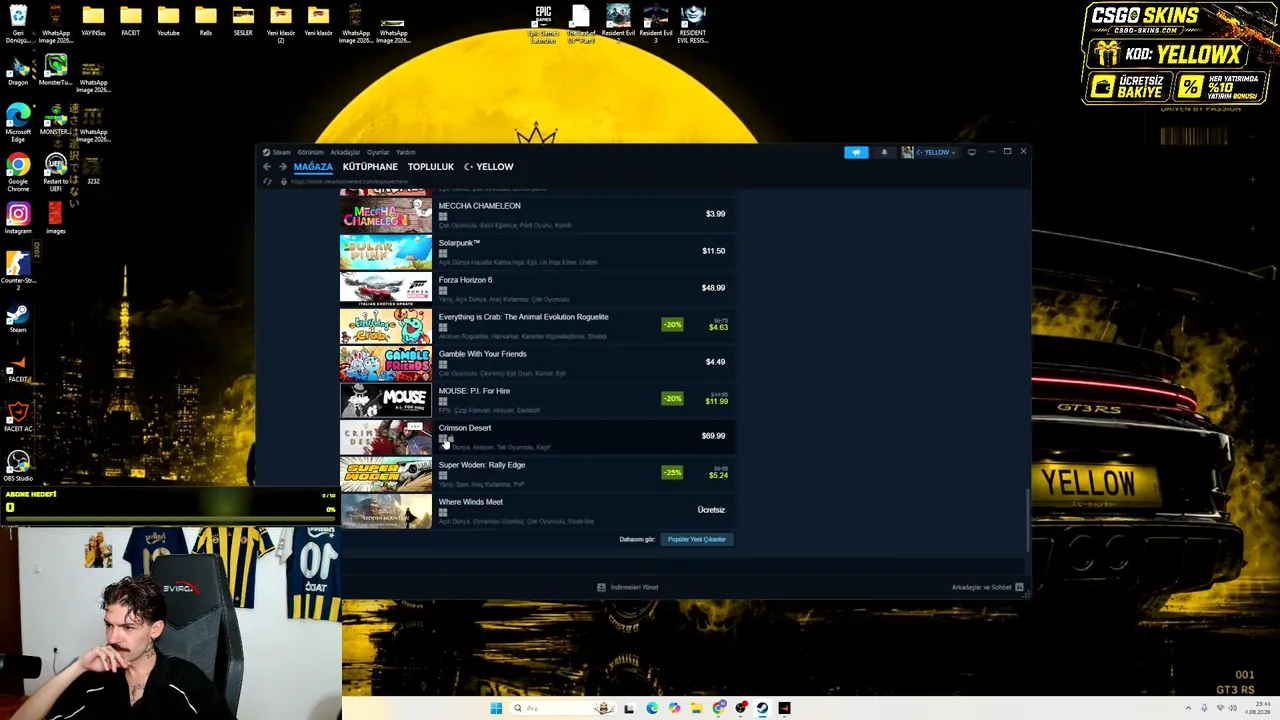Screen dimensions: 1280x720
Task: Open the Arkadaşlar menu
Action: [345, 152]
